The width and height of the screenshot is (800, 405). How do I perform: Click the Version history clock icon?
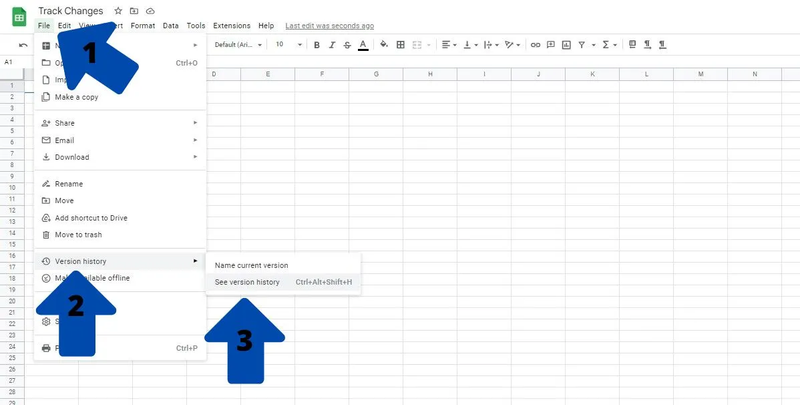click(46, 261)
